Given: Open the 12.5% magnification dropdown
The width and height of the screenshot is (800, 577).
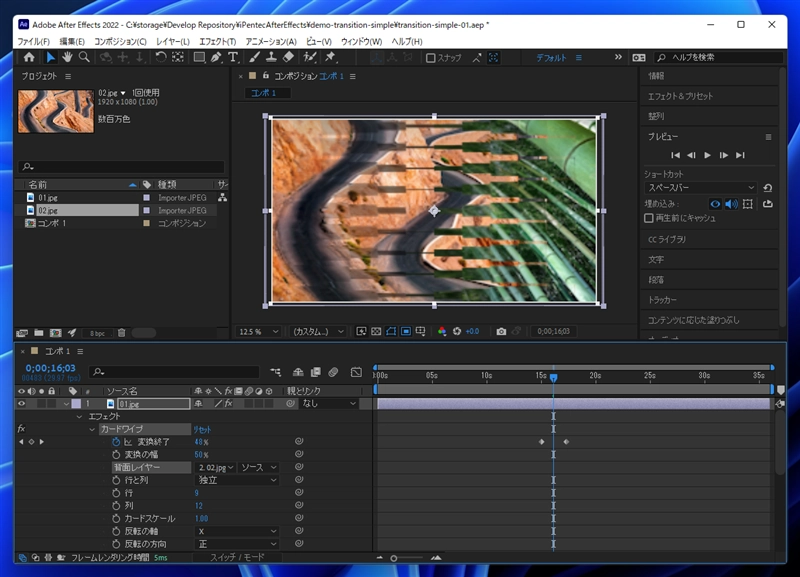Looking at the screenshot, I should coord(259,332).
